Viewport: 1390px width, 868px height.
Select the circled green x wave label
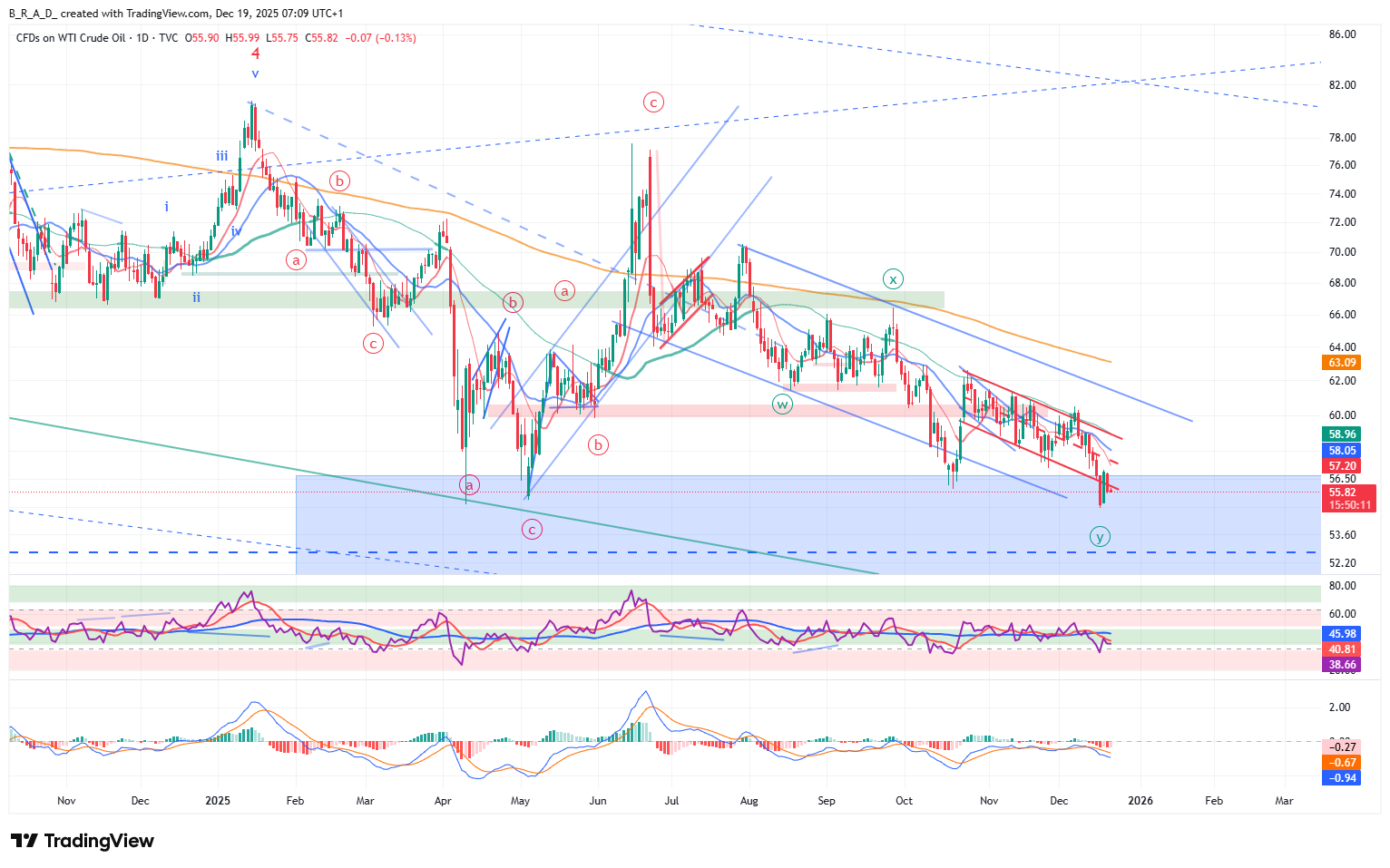(893, 278)
